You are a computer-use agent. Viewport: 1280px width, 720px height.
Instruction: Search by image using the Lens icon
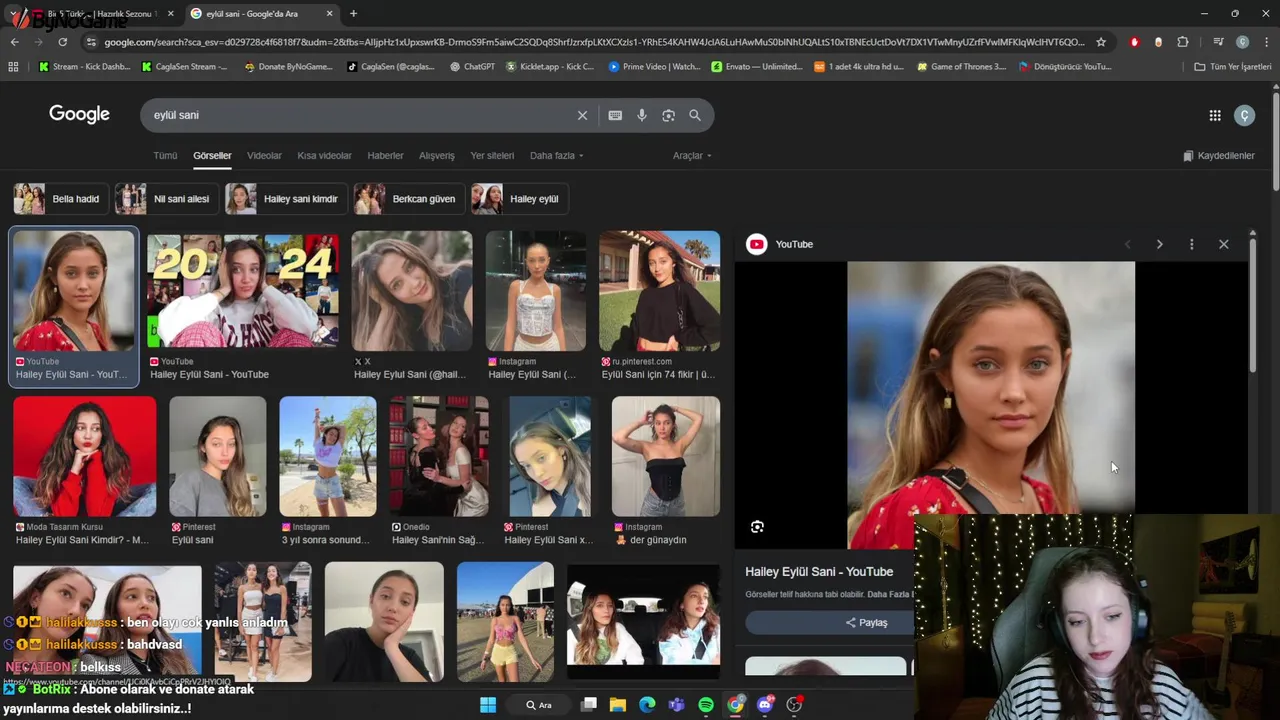668,115
